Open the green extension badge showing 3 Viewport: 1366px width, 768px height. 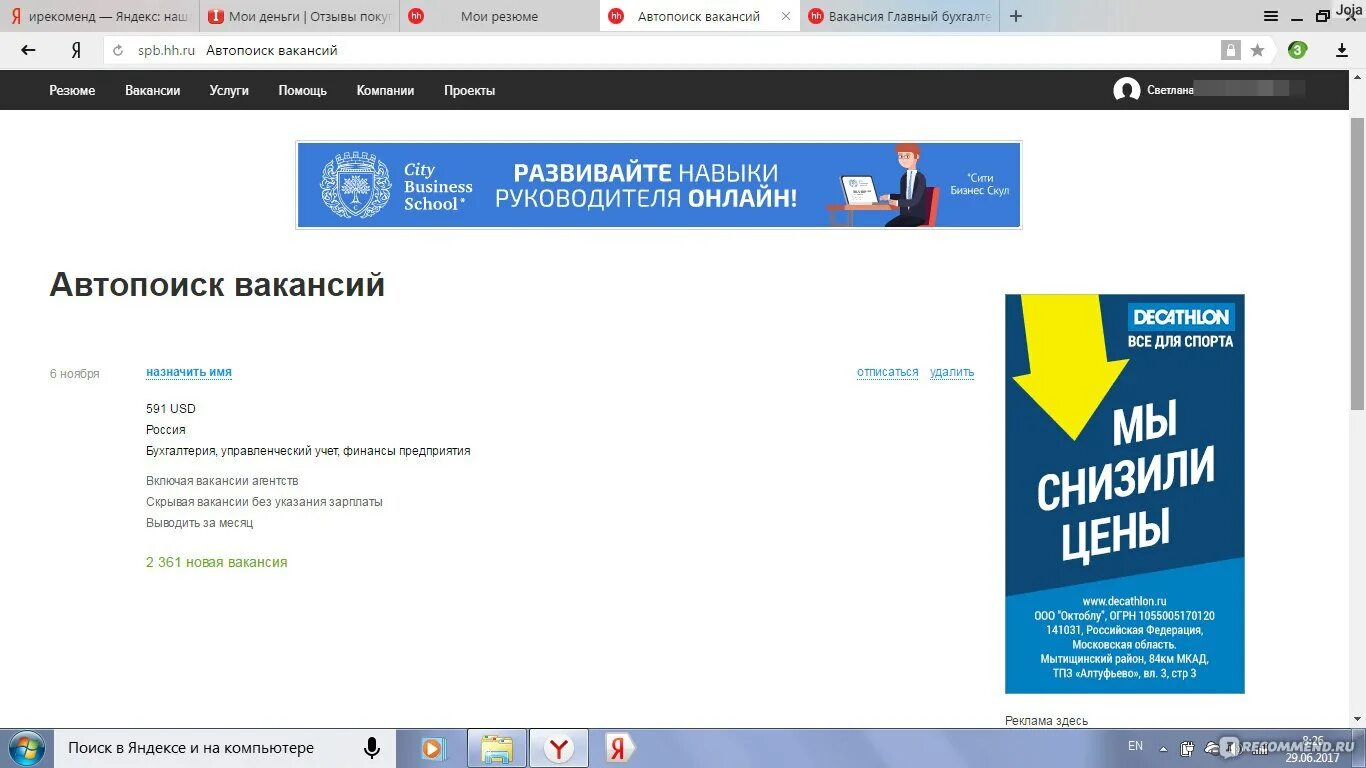[1297, 50]
